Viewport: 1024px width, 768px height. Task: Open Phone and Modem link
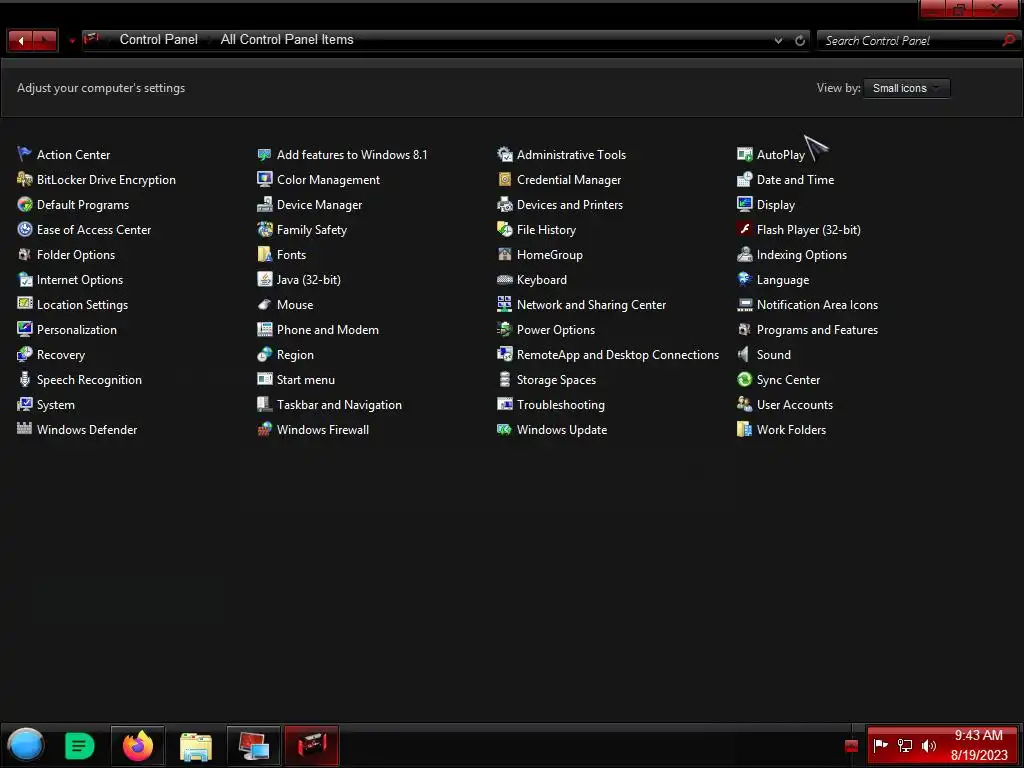[328, 330]
